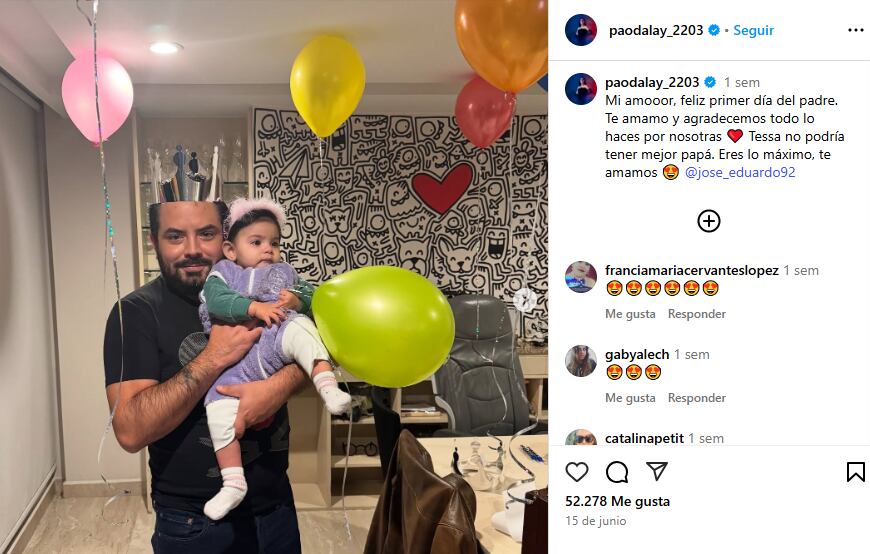Click the 15 de junio date link

coord(595,521)
